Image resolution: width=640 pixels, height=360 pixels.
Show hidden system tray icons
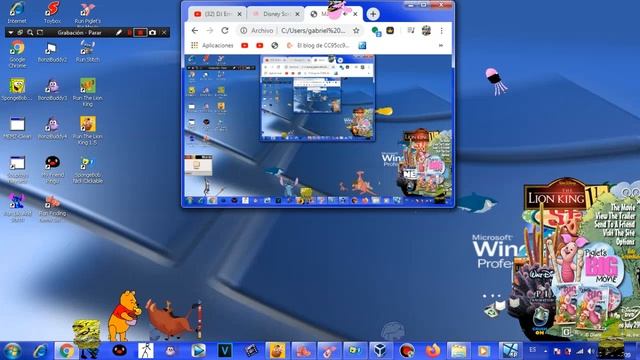[x=545, y=351]
